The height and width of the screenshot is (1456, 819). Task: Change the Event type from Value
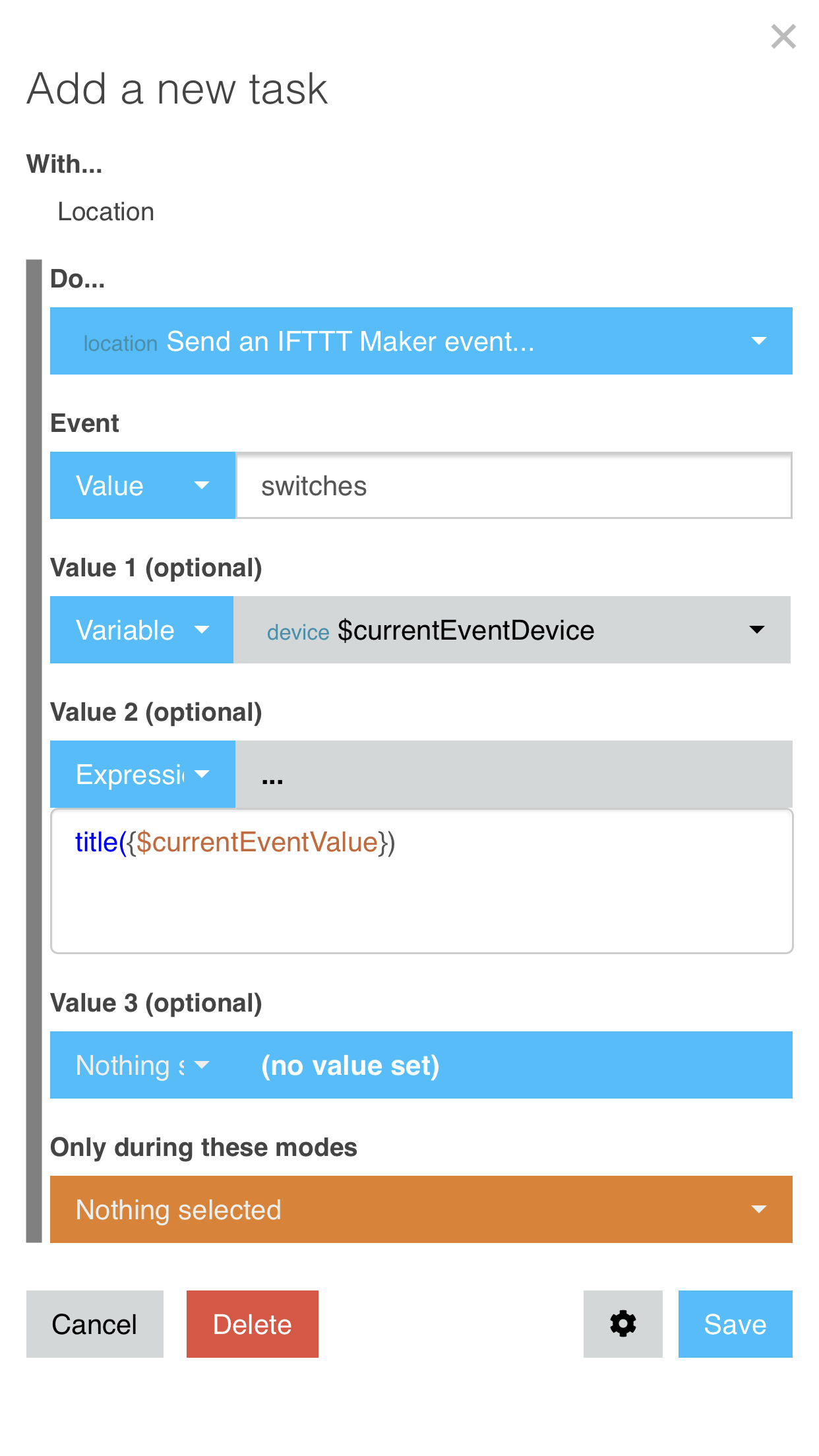(x=142, y=486)
